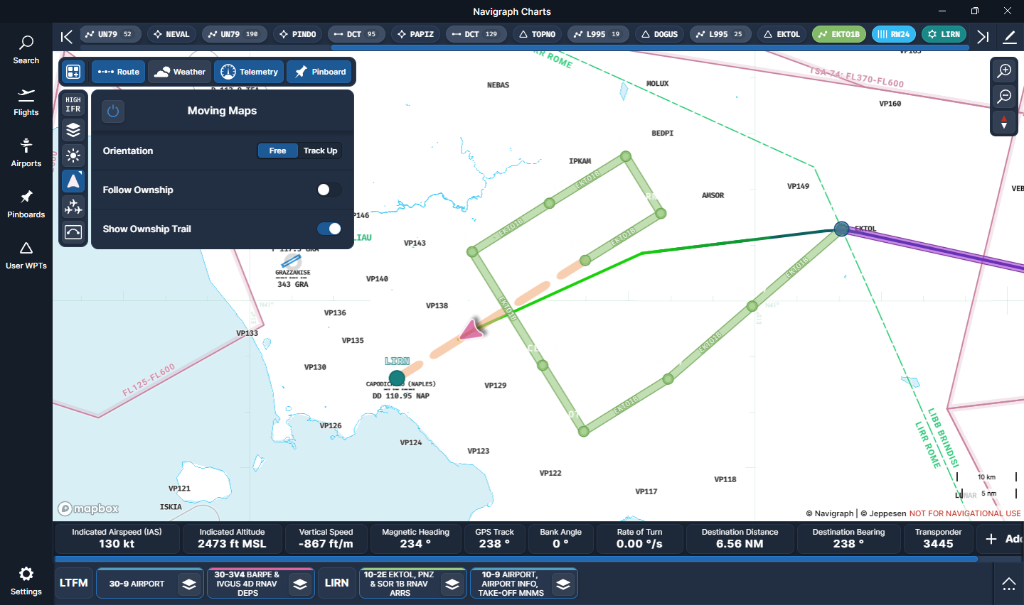Open the traffic airplanes icon panel
The height and width of the screenshot is (605, 1024).
73,207
